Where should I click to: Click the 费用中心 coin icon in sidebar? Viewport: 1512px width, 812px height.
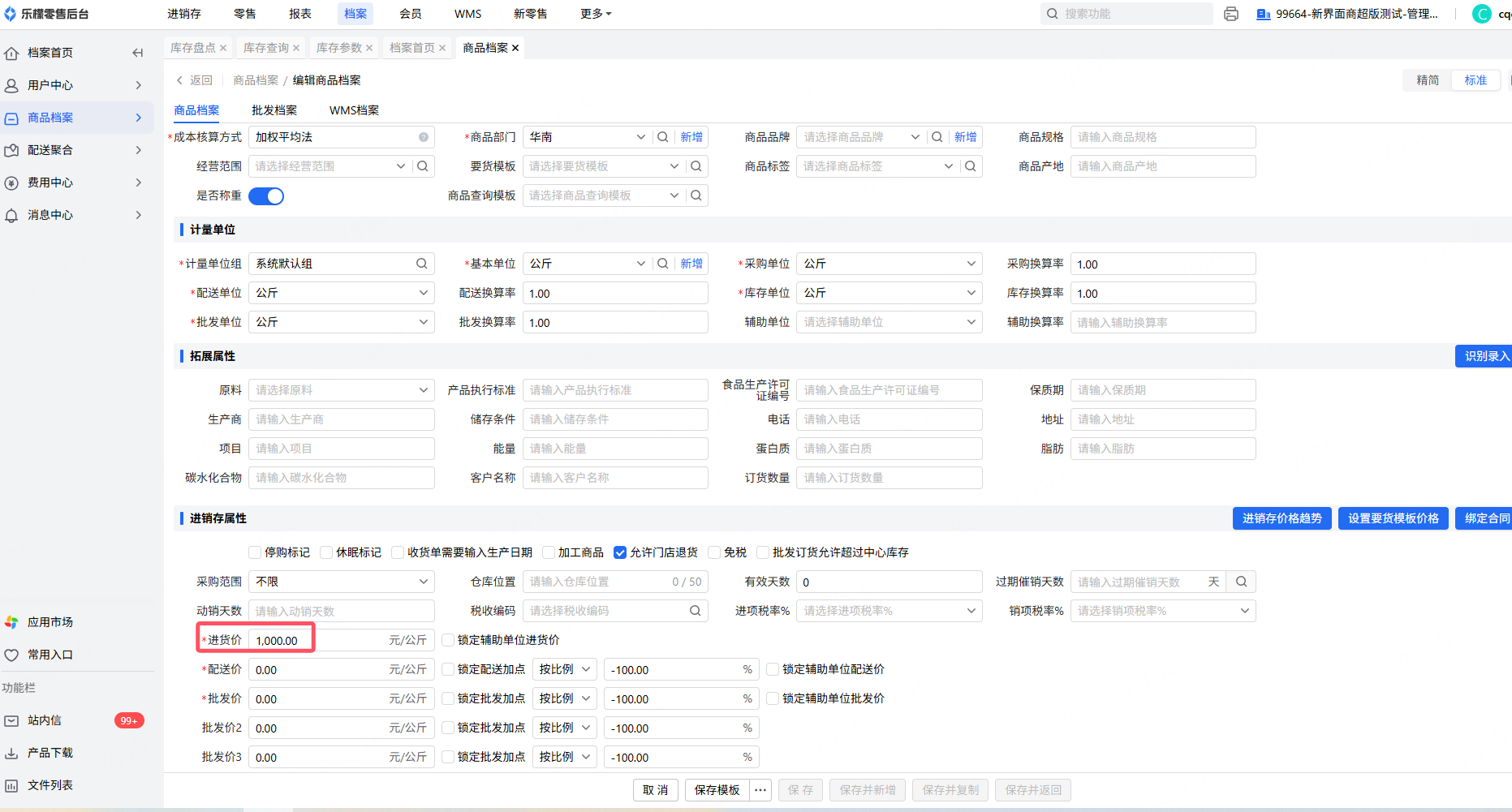tap(11, 183)
